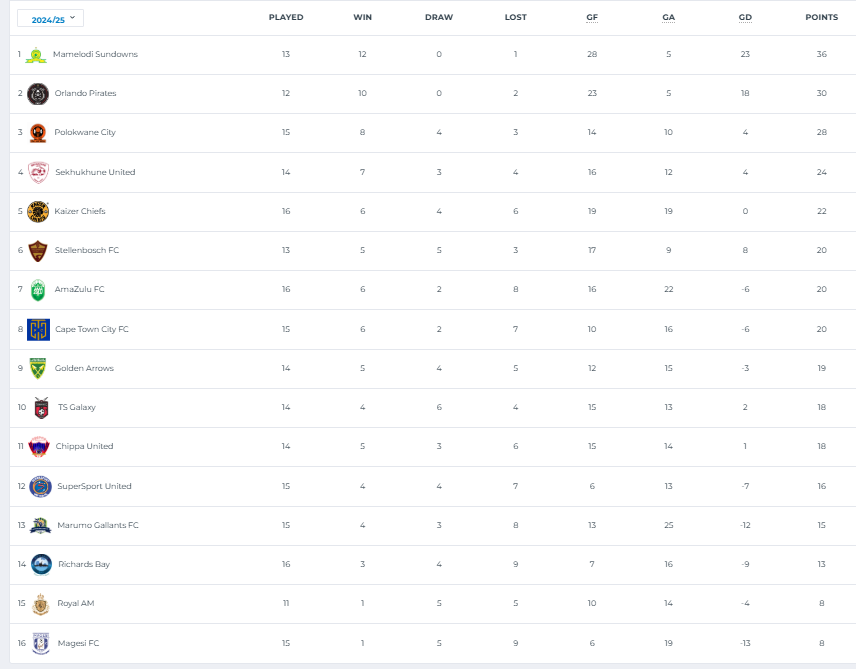Click the Orlando Pirates club crest

[38, 93]
